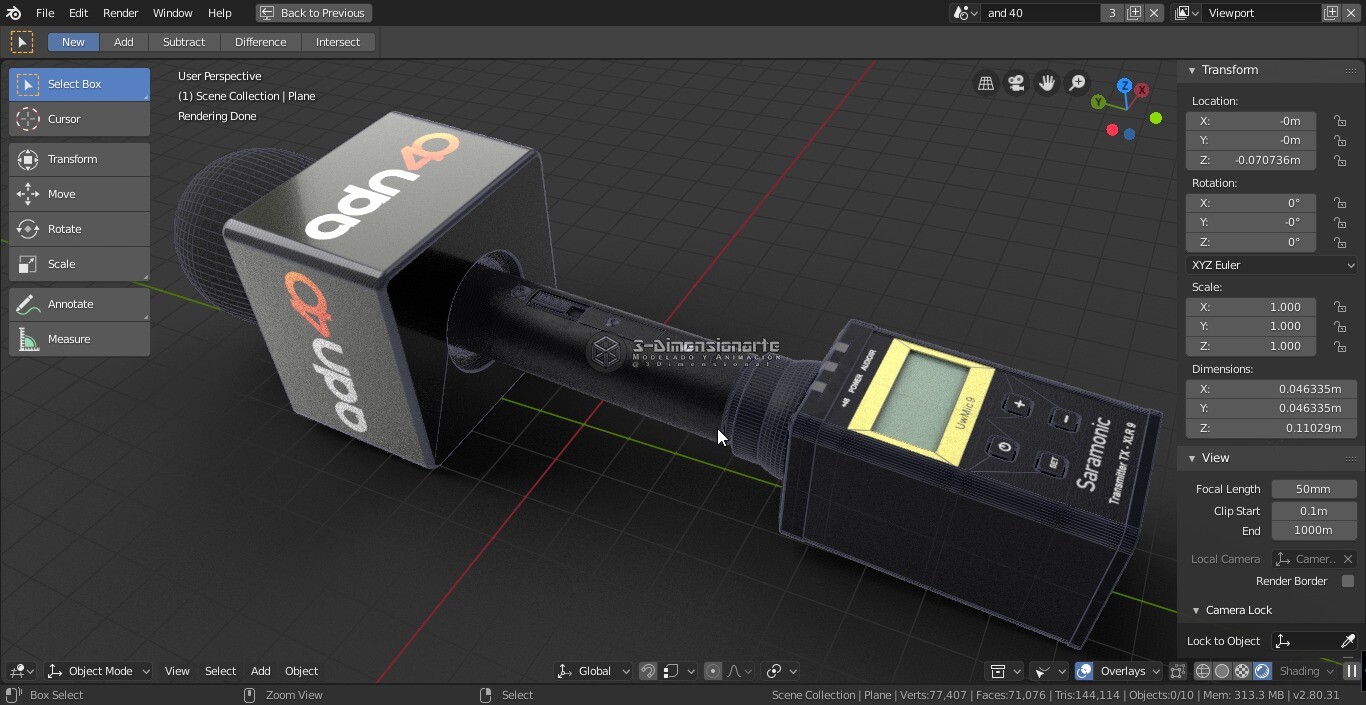This screenshot has width=1366, height=705.
Task: Click Back to Previous button
Action: pos(314,13)
